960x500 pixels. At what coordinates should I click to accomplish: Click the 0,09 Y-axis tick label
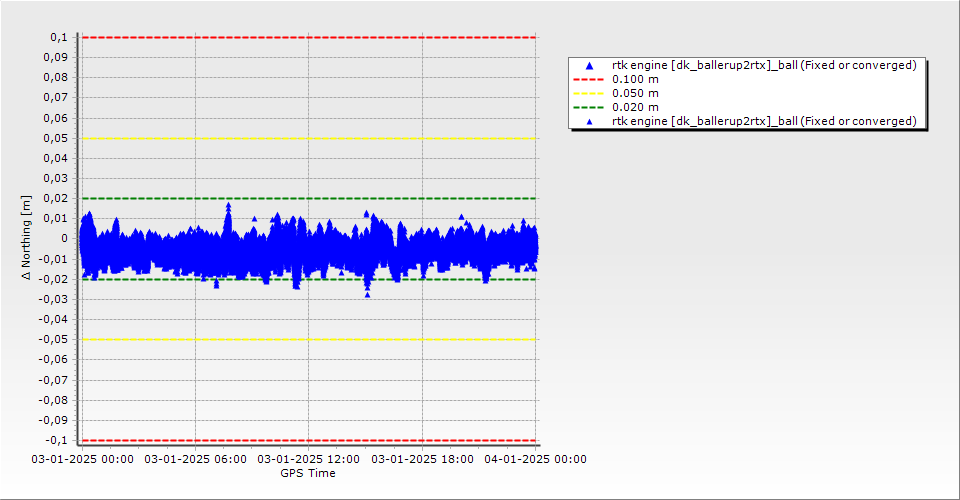point(56,58)
